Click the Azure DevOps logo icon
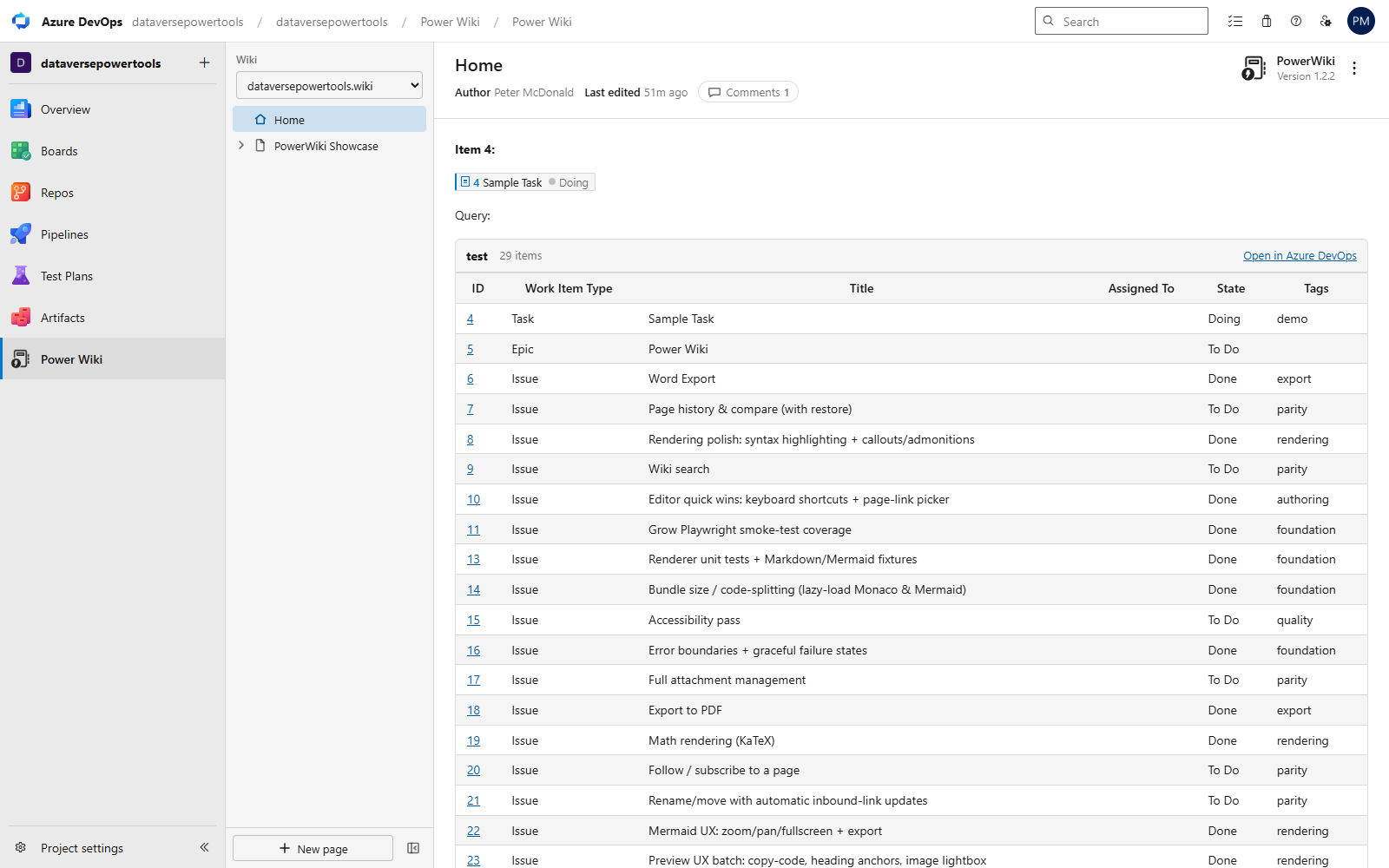Image resolution: width=1389 pixels, height=868 pixels. click(x=21, y=22)
